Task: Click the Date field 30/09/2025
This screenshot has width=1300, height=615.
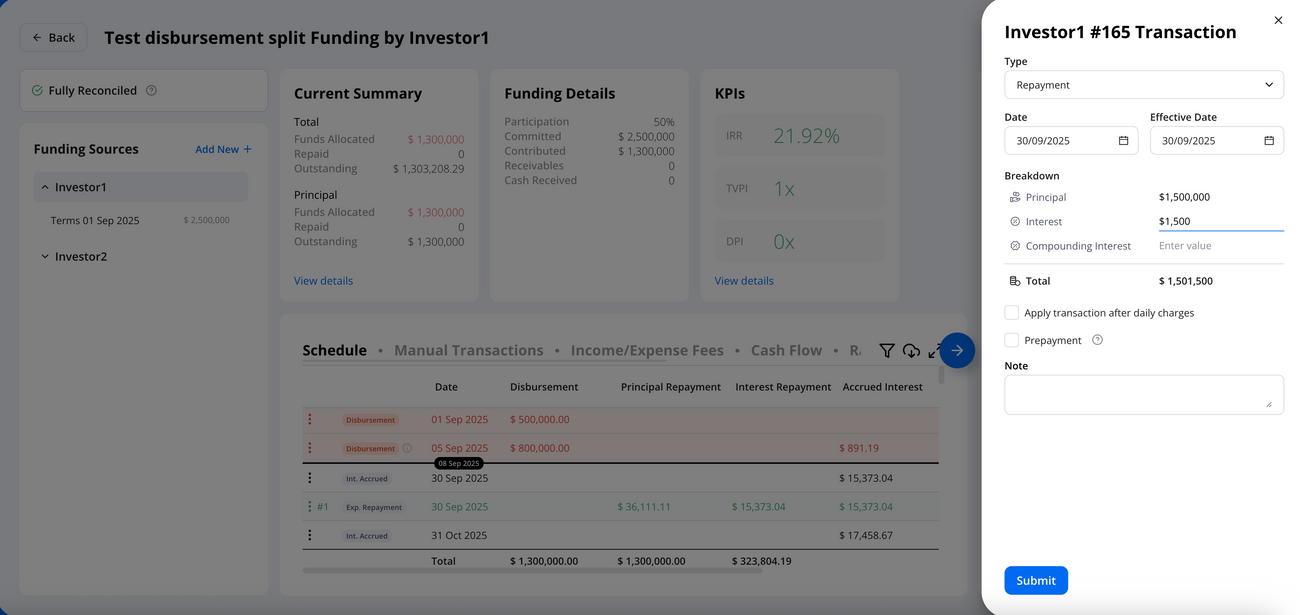Action: pos(1071,141)
